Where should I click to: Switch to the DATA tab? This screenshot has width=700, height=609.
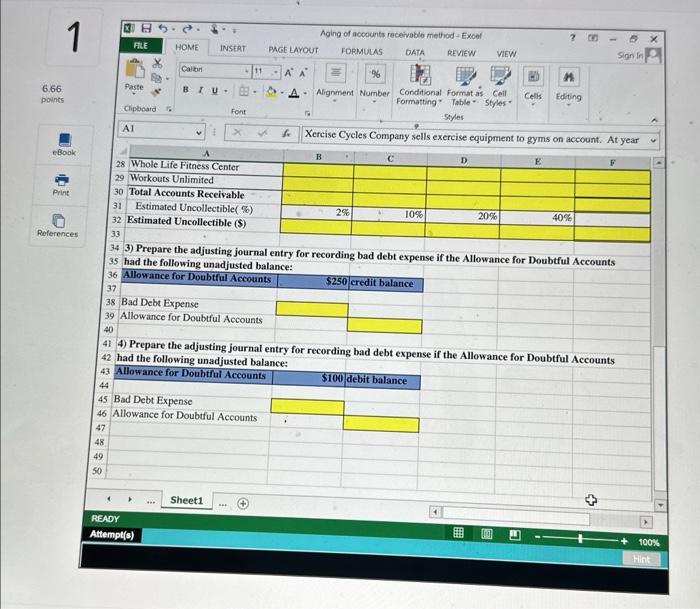[415, 52]
